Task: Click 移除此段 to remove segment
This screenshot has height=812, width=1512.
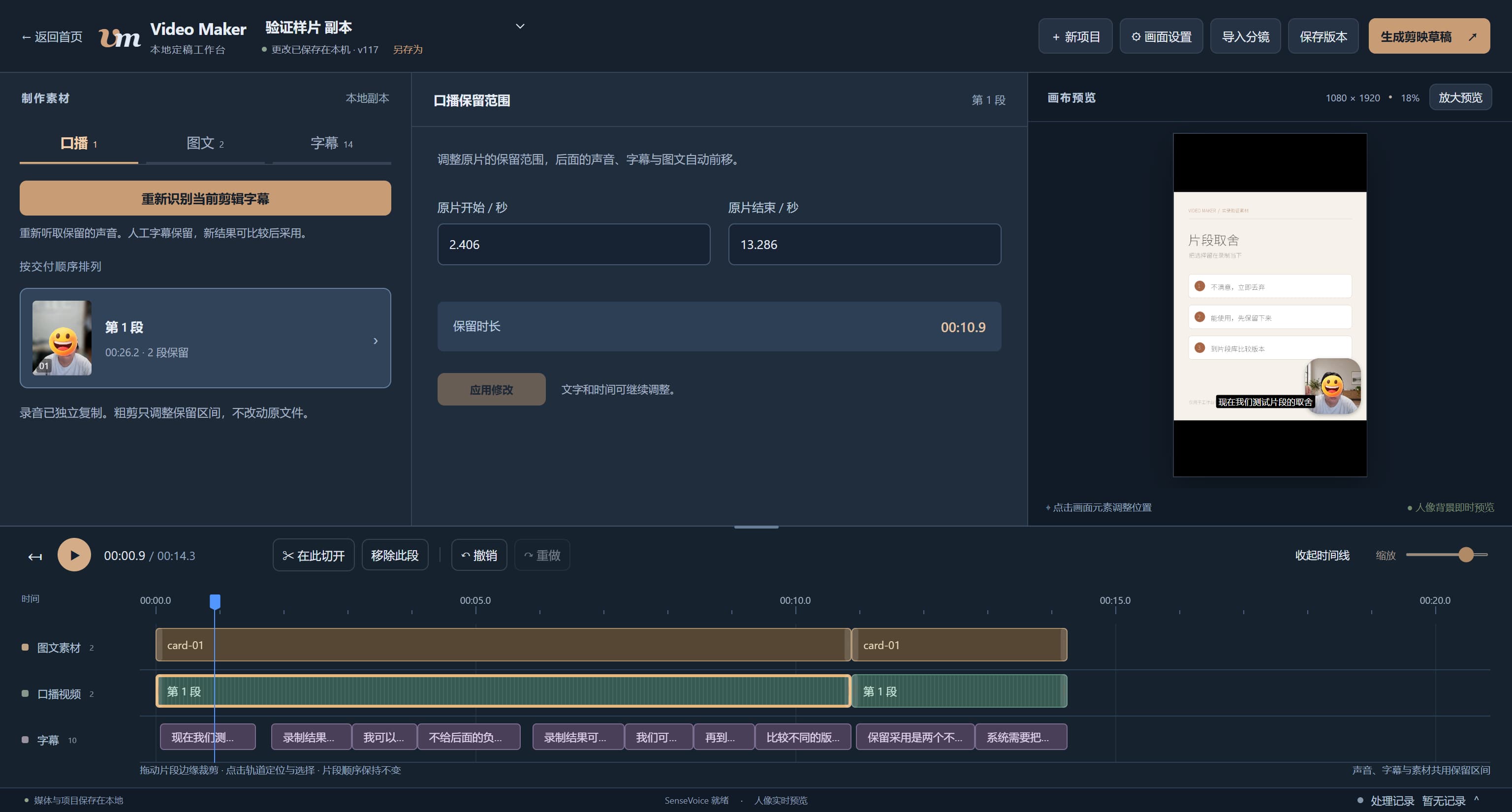Action: (x=394, y=555)
